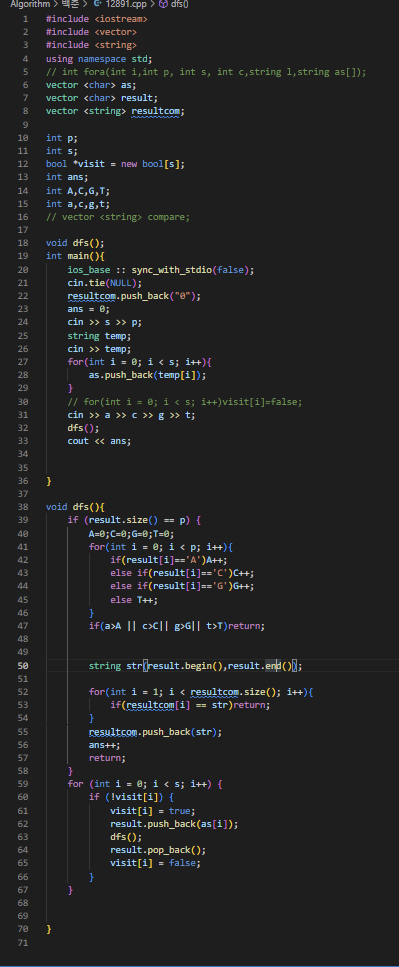Click 'if(resultcom[i] == str)return;' line

tap(191, 705)
